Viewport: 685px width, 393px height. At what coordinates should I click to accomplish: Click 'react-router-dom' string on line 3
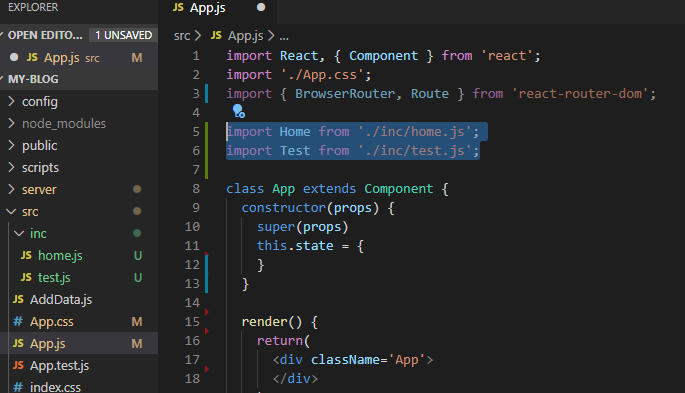click(x=580, y=93)
